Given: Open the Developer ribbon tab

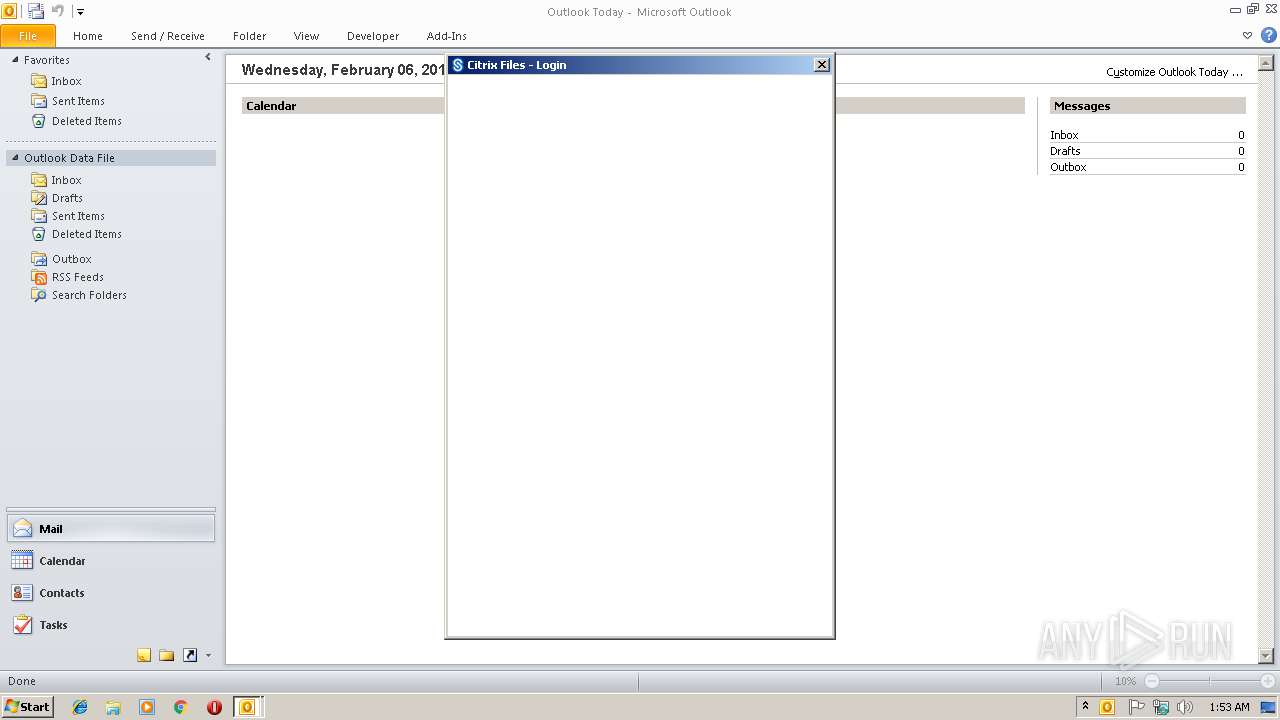Looking at the screenshot, I should [373, 36].
